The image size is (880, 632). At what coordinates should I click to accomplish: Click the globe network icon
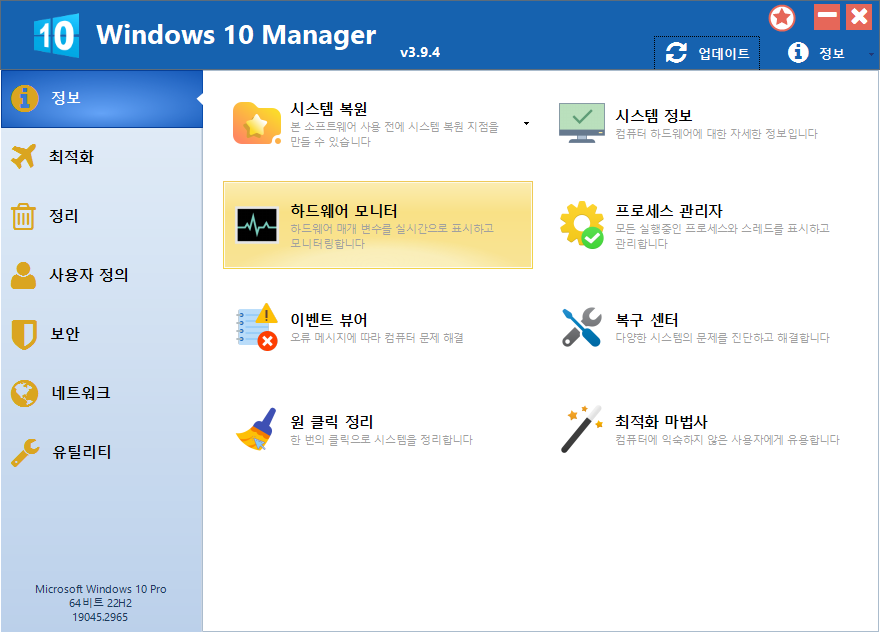(25, 393)
